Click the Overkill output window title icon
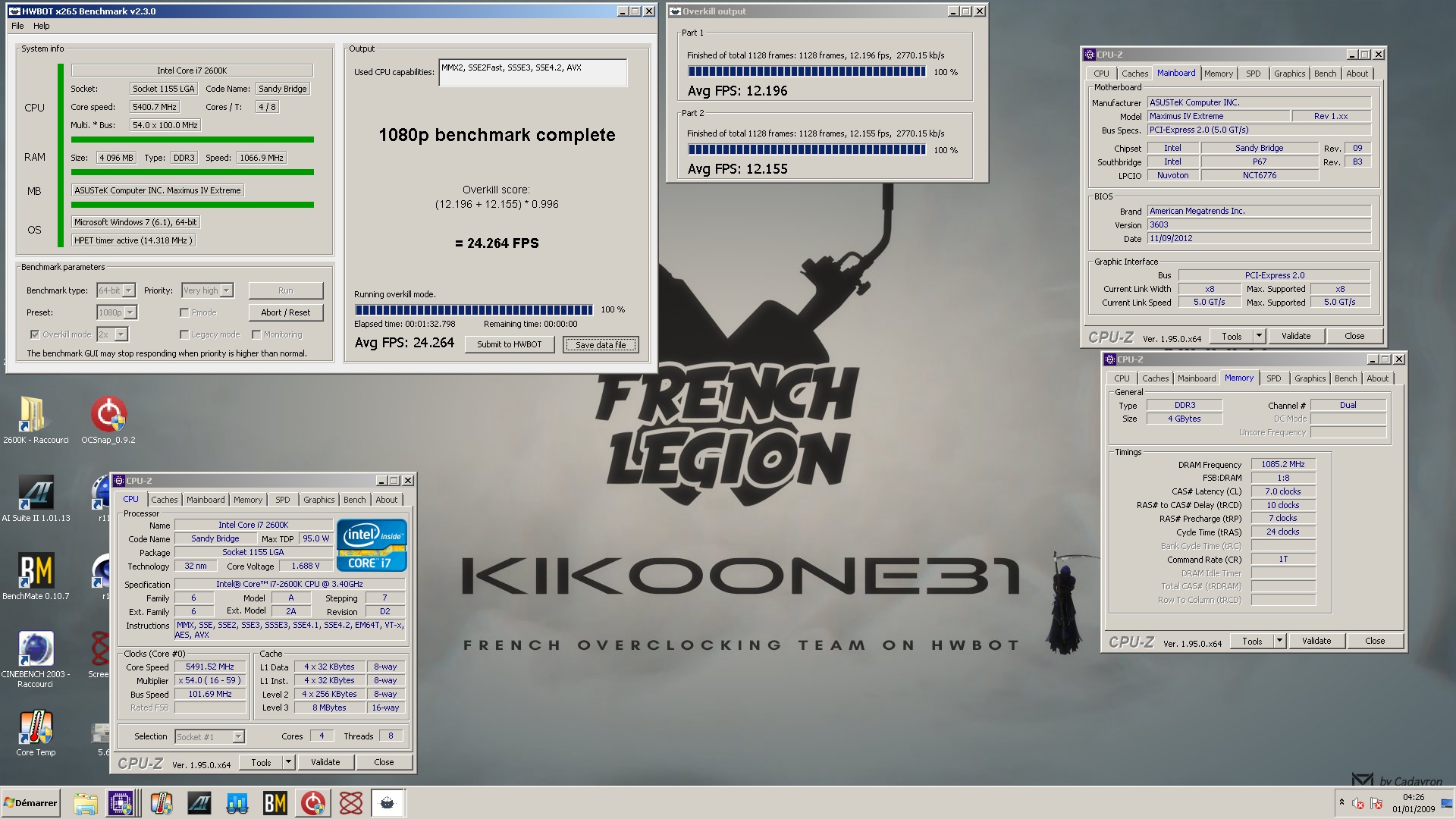Viewport: 1456px width, 819px height. pos(675,11)
